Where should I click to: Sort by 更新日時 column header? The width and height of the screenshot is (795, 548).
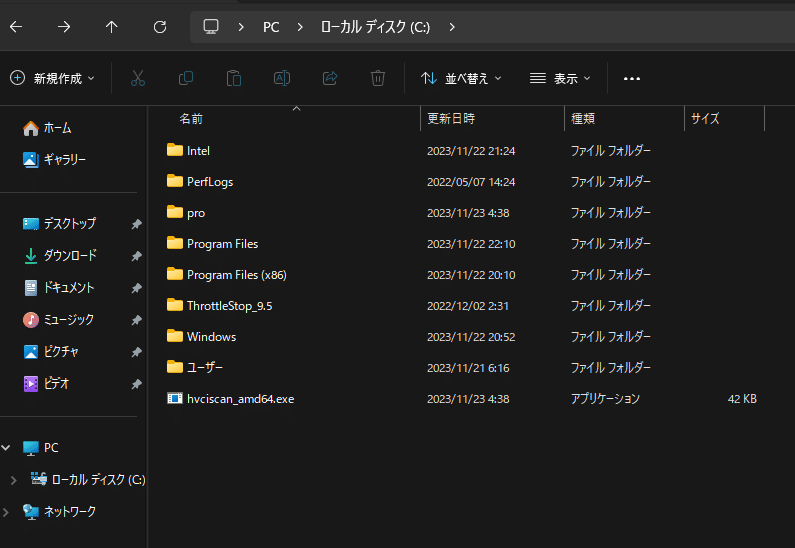pyautogui.click(x=451, y=119)
